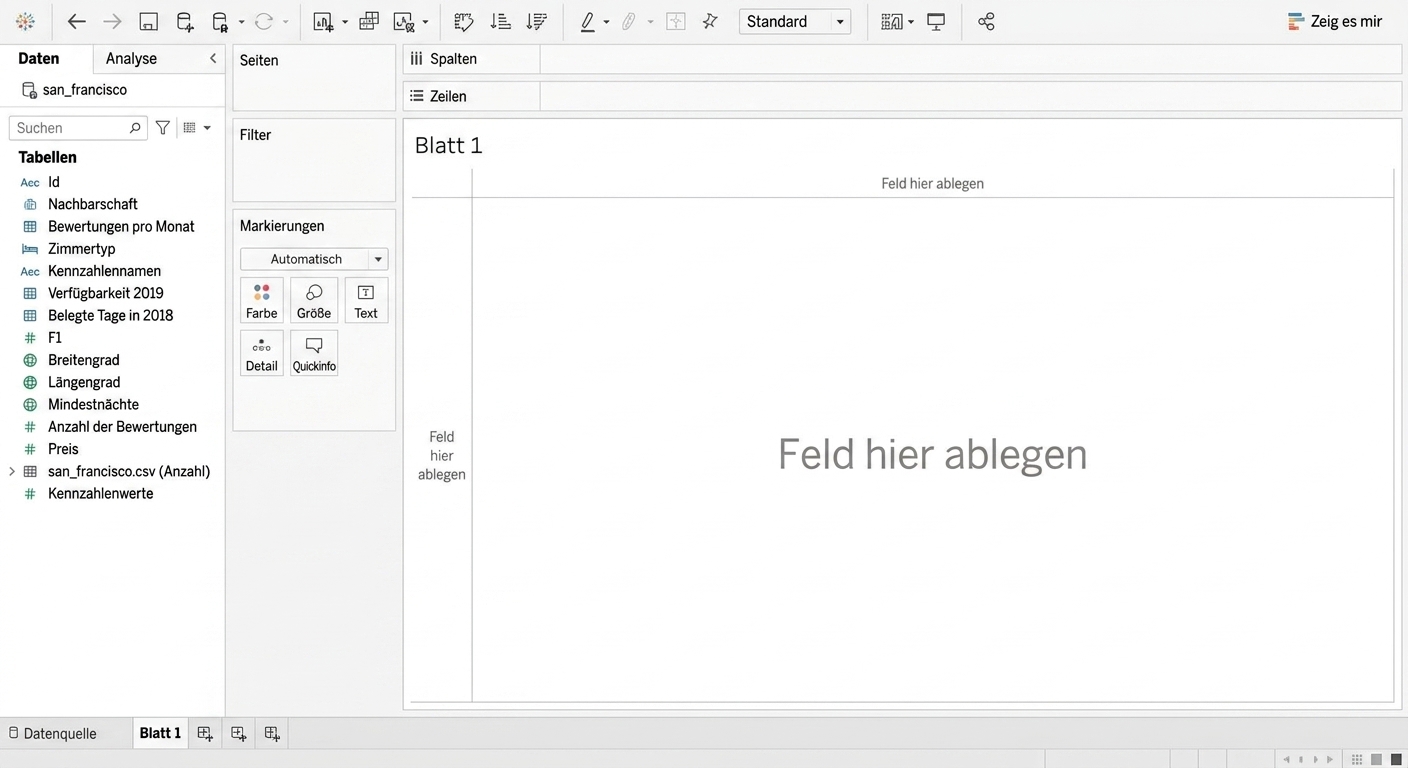
Task: Duplicate the current sheet icon
Action: coord(369,21)
